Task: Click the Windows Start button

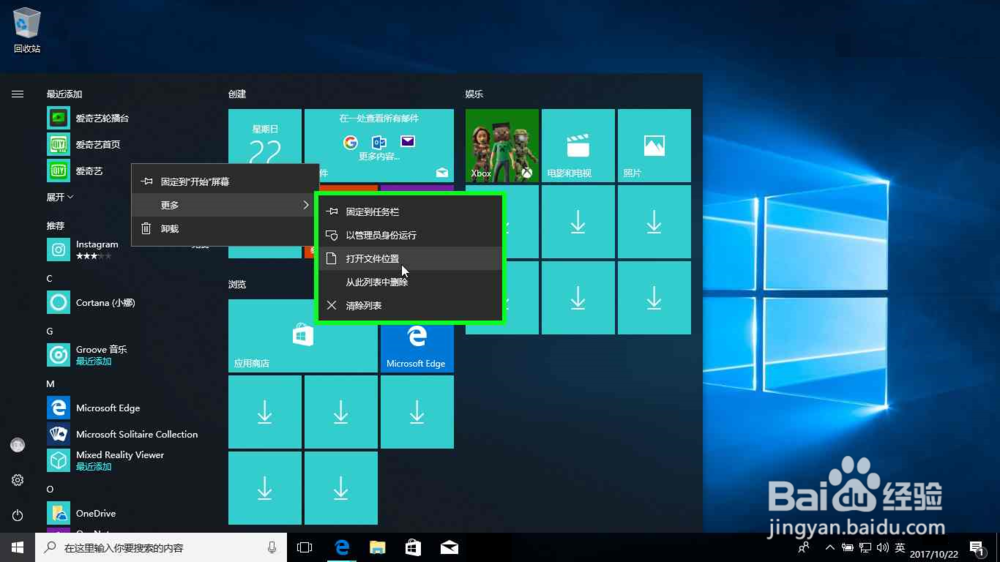Action: pos(17,547)
